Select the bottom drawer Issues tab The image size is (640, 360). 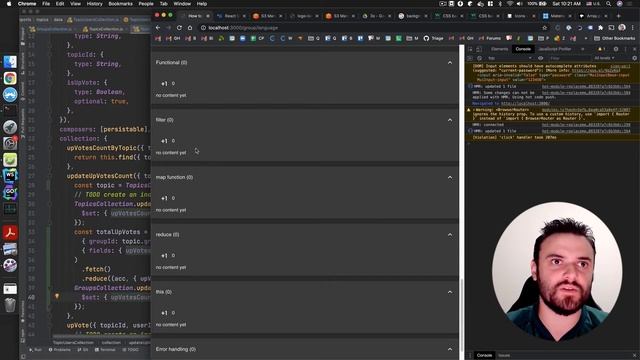coord(504,356)
